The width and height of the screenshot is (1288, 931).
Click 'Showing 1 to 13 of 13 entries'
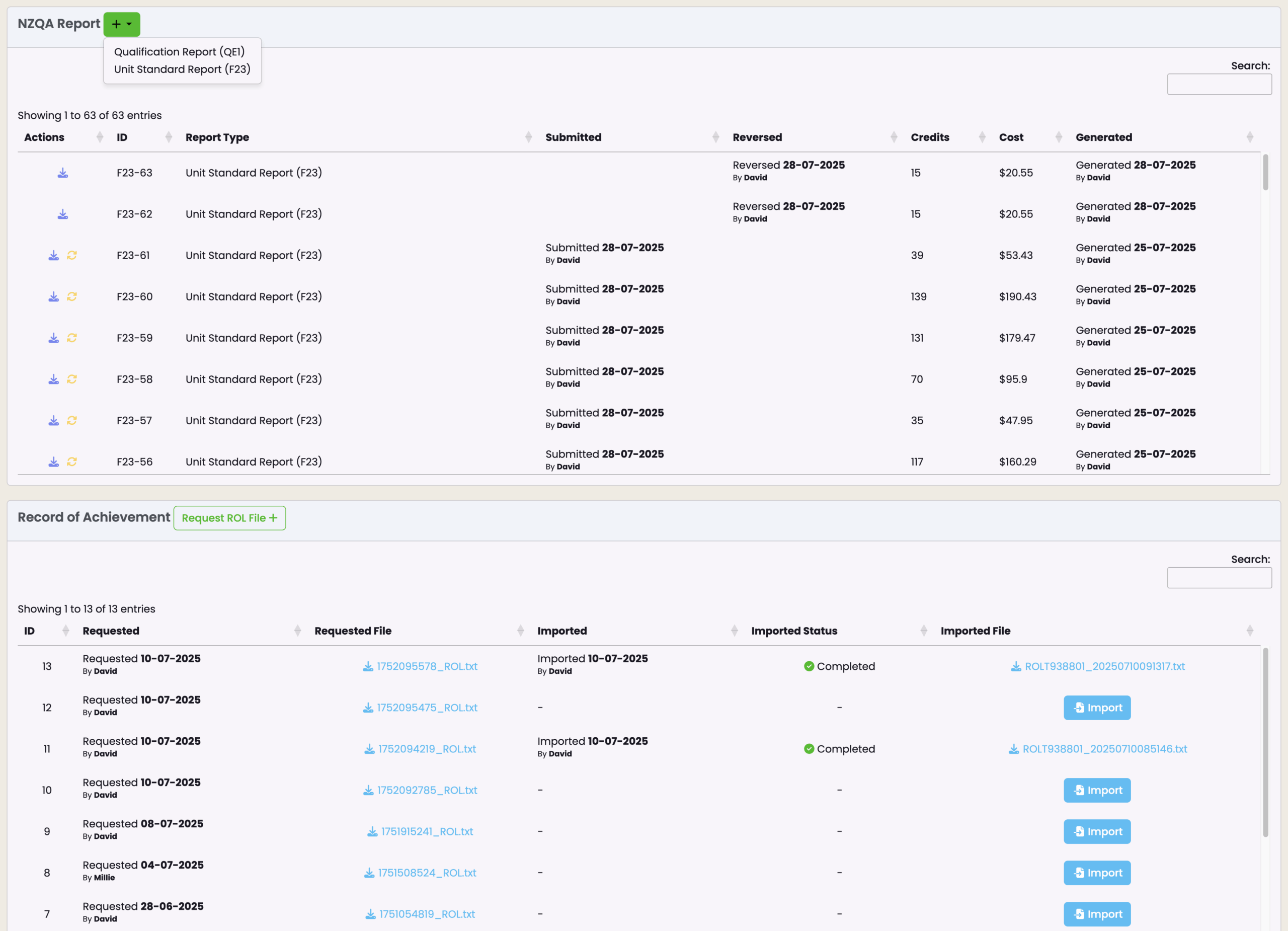click(x=87, y=609)
